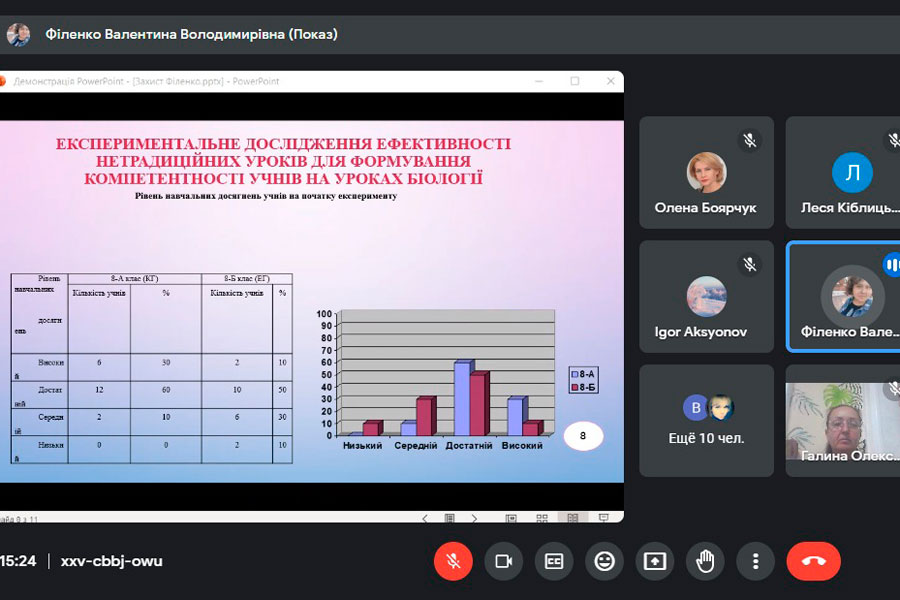The image size is (900, 600).
Task: Click the present screen icon
Action: click(x=655, y=561)
